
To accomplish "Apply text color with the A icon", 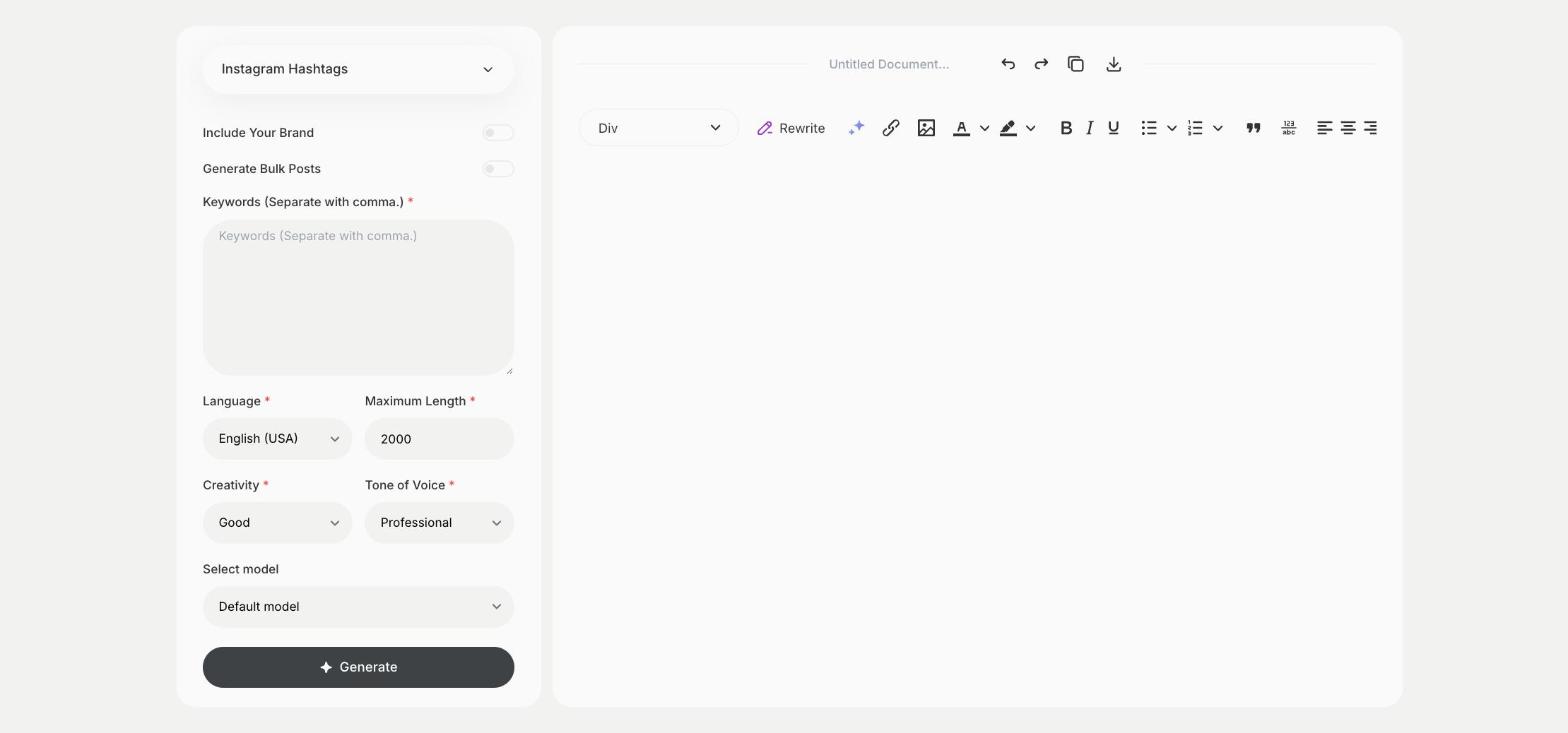I will click(x=961, y=128).
